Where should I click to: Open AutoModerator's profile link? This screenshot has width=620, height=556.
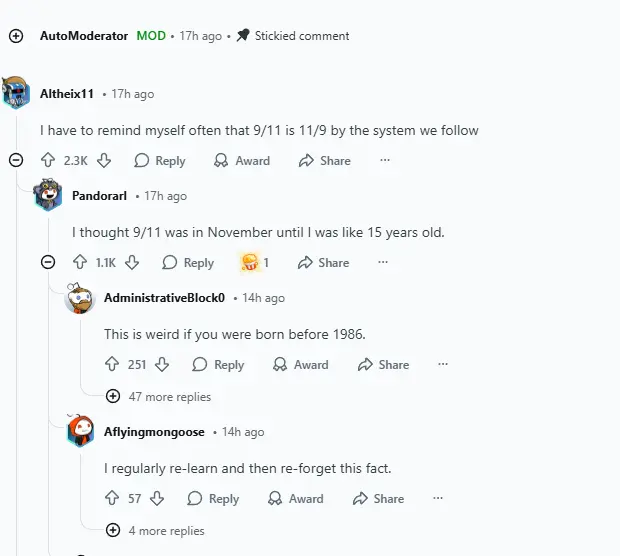[84, 36]
